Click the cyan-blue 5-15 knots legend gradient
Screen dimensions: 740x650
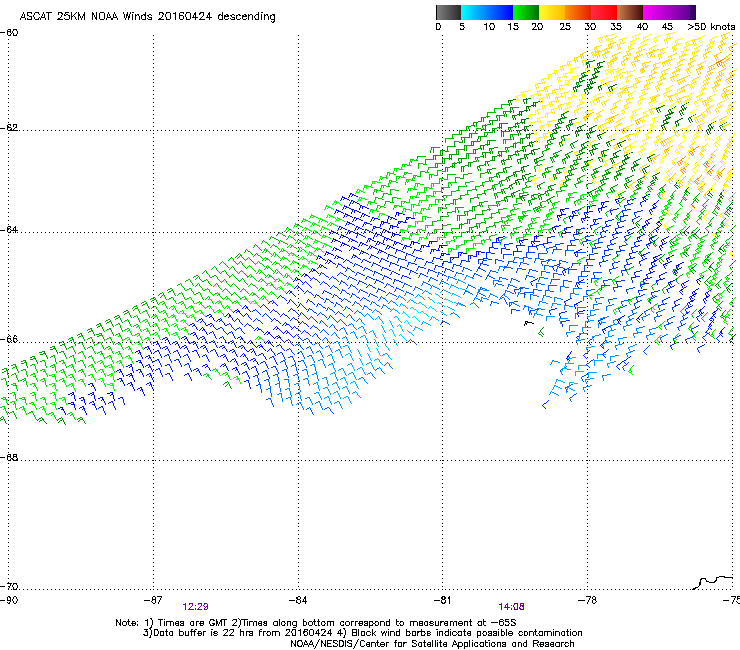(487, 12)
